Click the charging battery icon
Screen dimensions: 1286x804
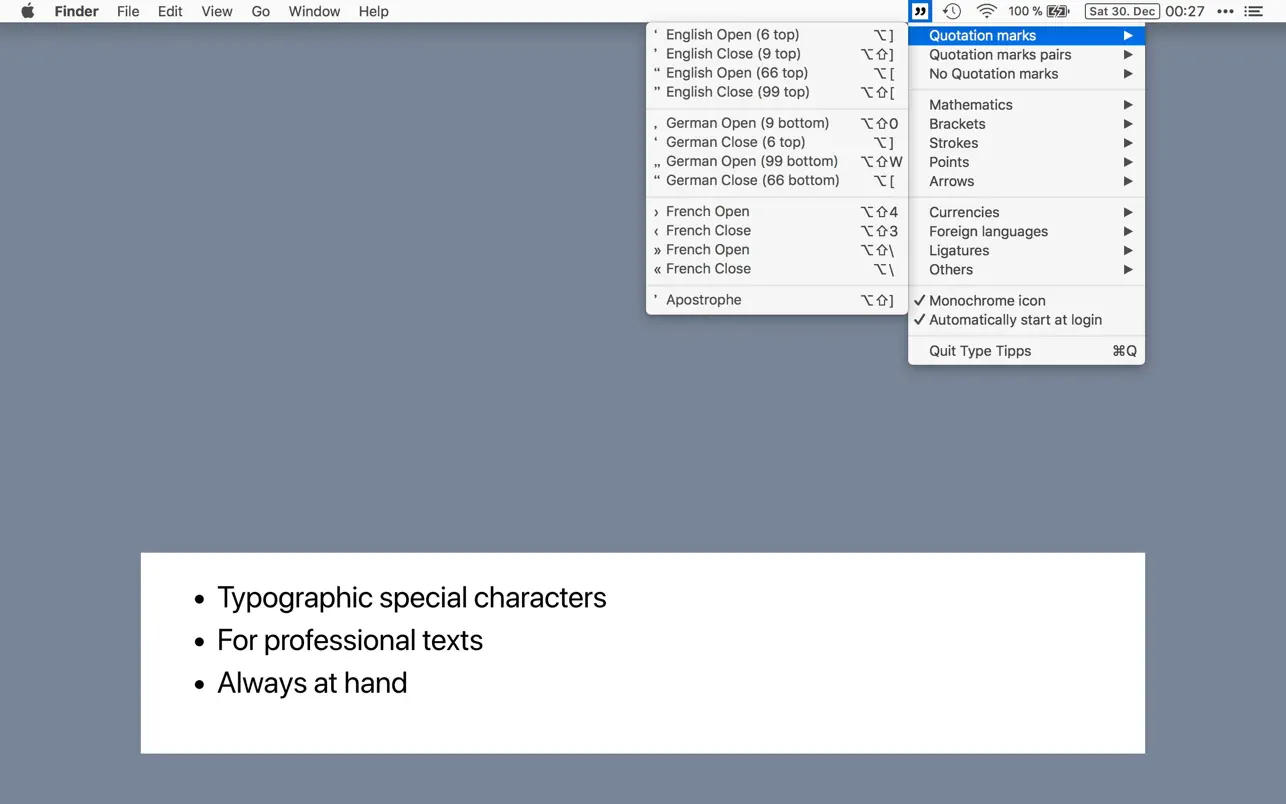coord(1055,11)
